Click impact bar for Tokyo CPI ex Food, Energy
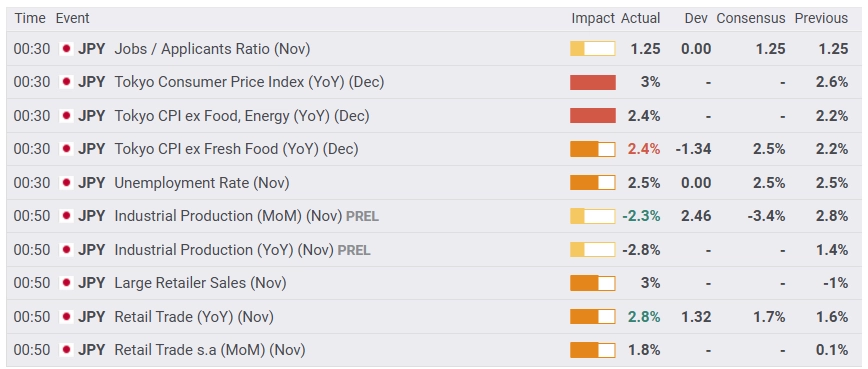The height and width of the screenshot is (369, 868). [x=592, y=116]
